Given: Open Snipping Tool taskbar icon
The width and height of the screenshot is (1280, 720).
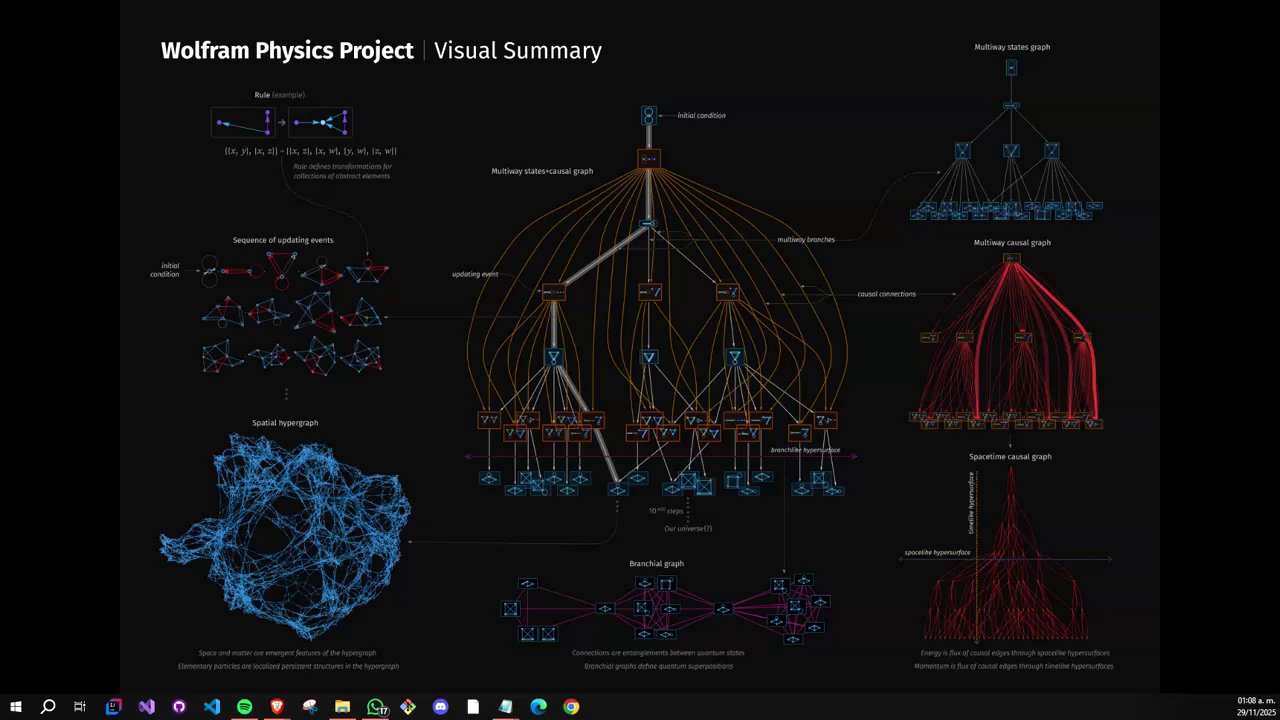Looking at the screenshot, I should coord(310,707).
